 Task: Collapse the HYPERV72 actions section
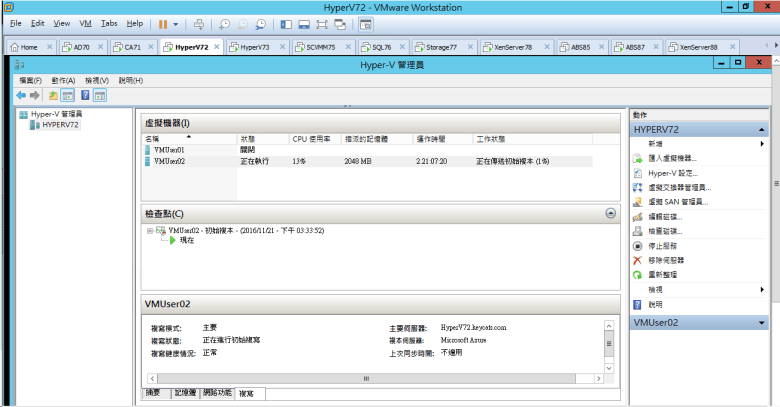(x=762, y=130)
